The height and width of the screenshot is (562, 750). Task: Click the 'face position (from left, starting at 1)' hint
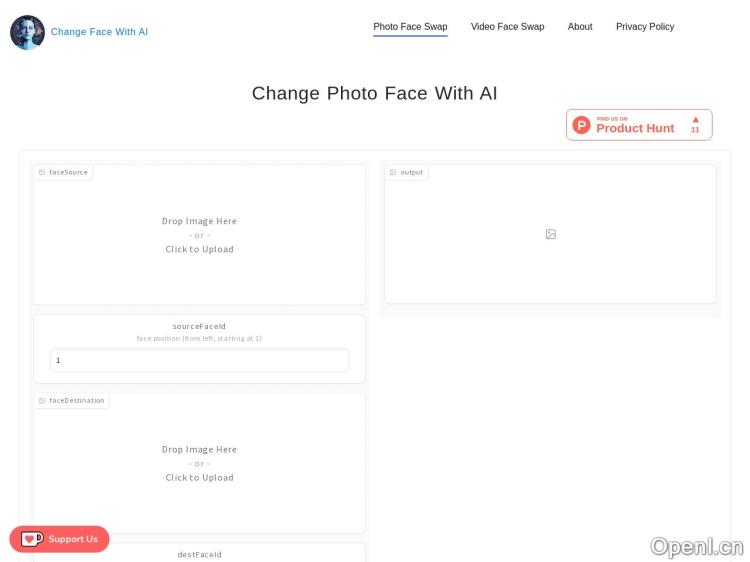(x=199, y=338)
